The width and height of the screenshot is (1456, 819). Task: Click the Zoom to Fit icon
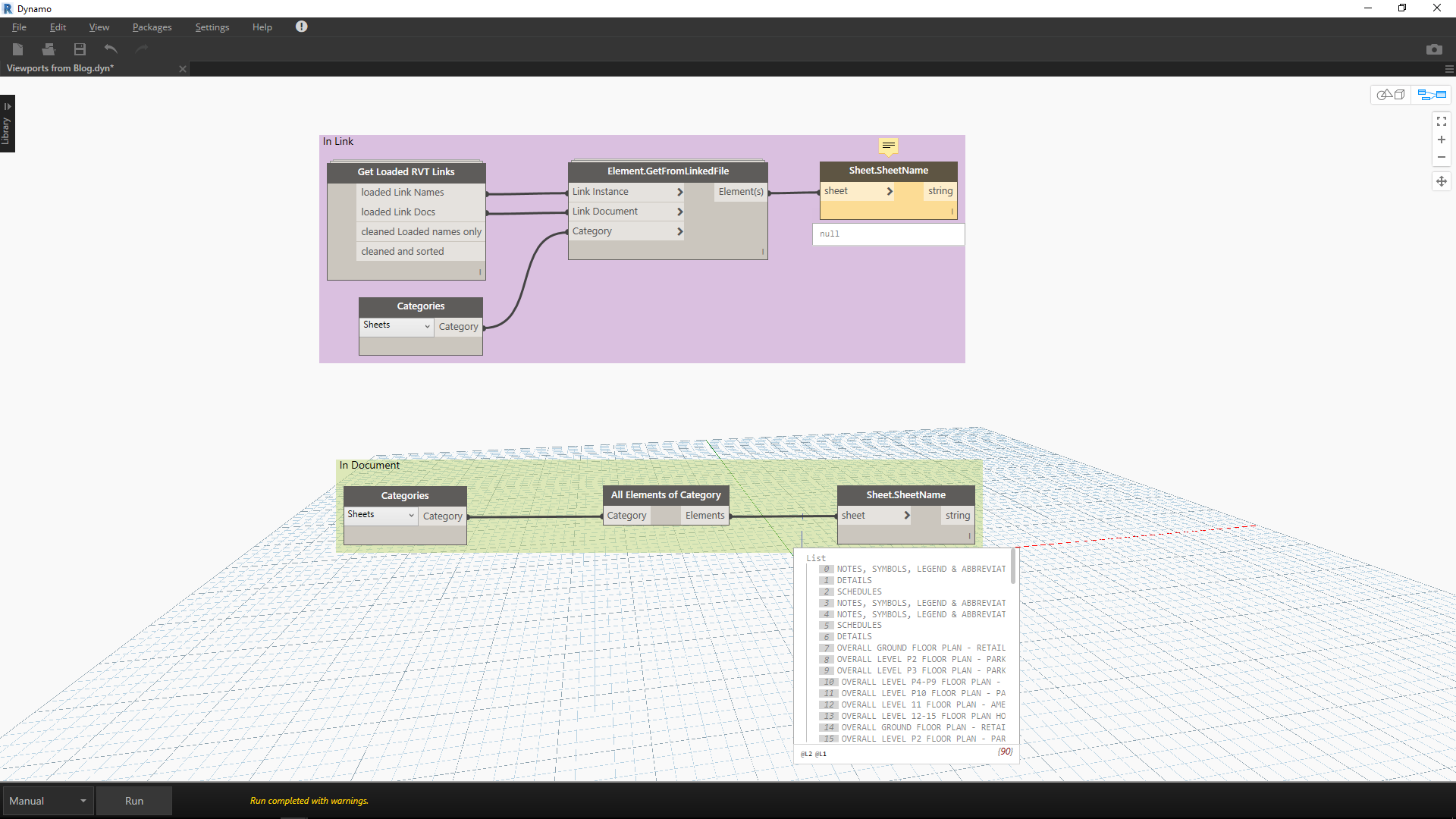click(1441, 121)
